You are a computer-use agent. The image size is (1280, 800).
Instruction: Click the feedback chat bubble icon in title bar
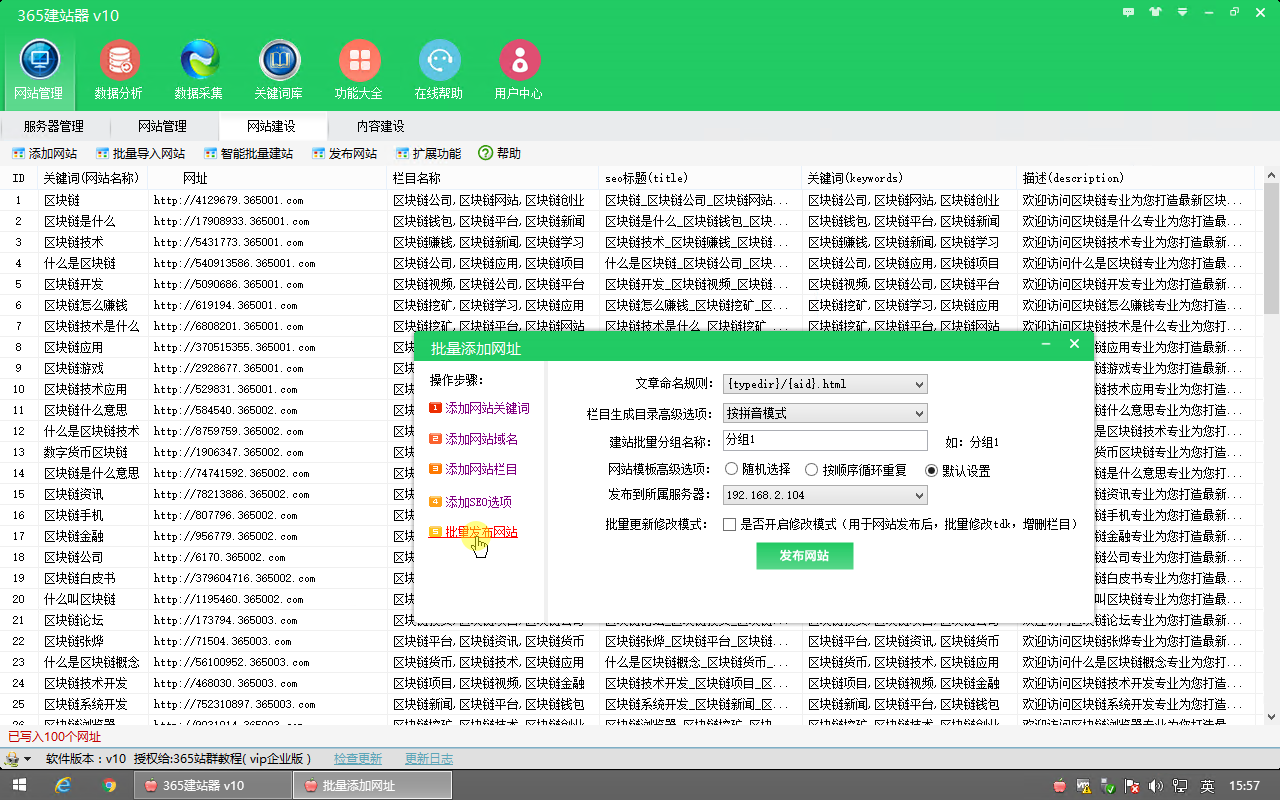(1129, 13)
